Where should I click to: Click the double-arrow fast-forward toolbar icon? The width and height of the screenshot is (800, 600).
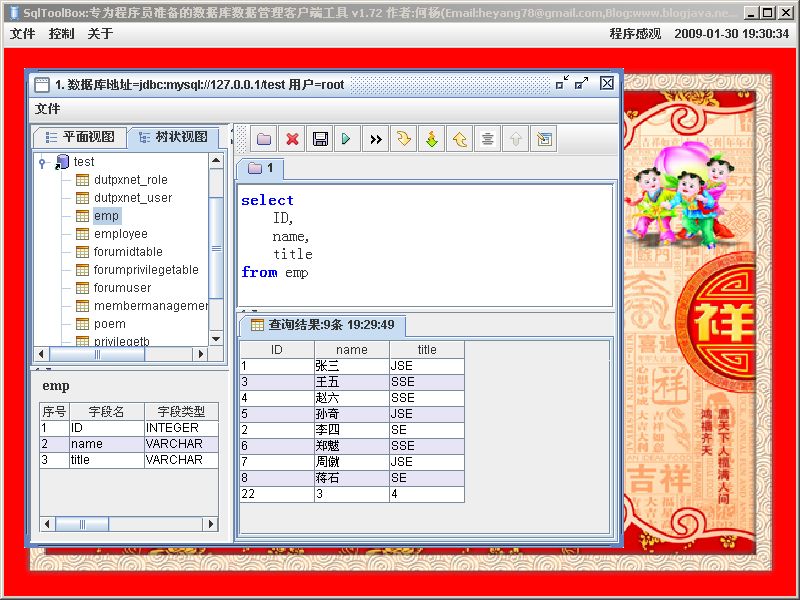tap(376, 139)
